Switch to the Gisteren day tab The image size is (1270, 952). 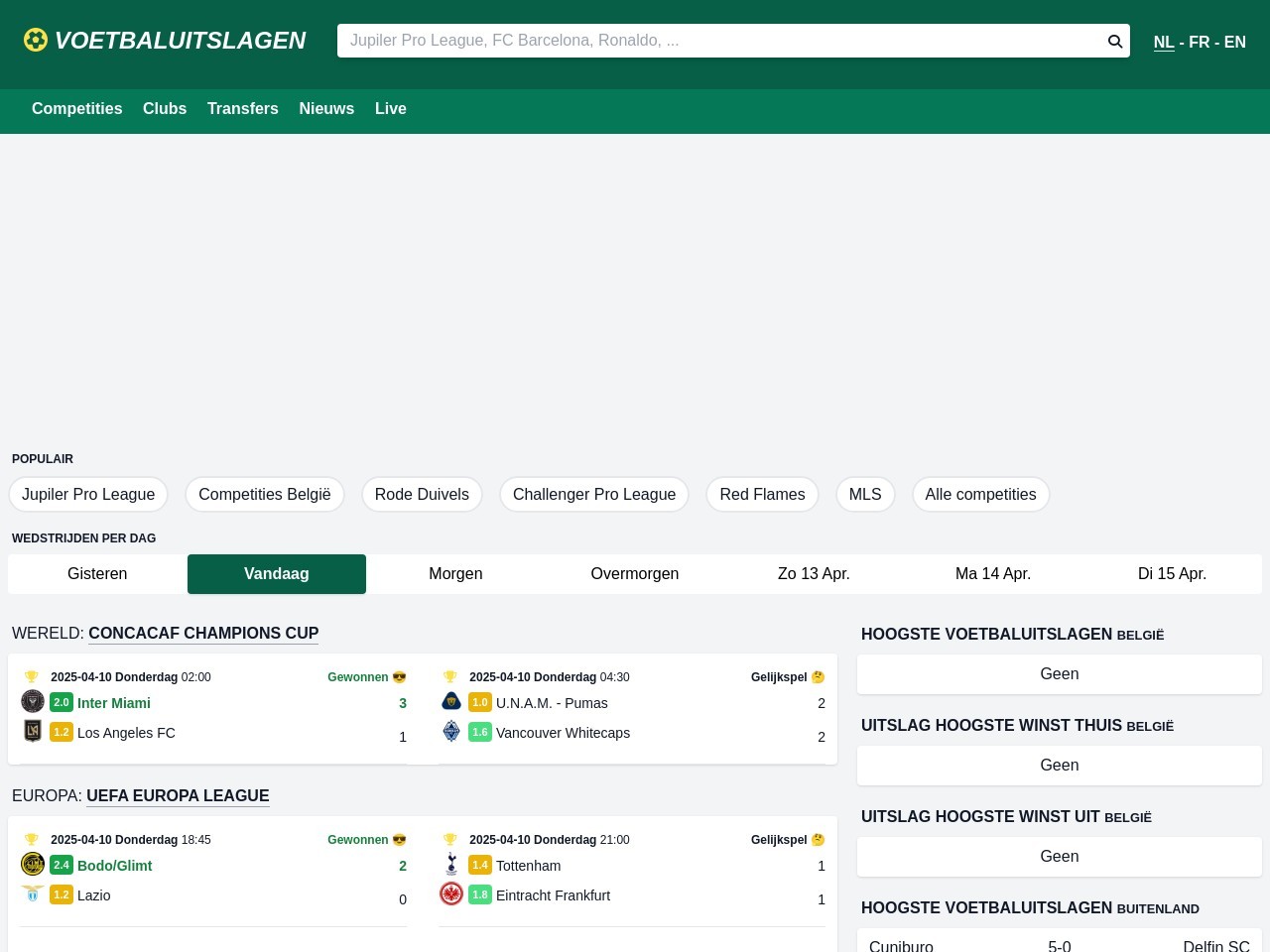pos(97,574)
